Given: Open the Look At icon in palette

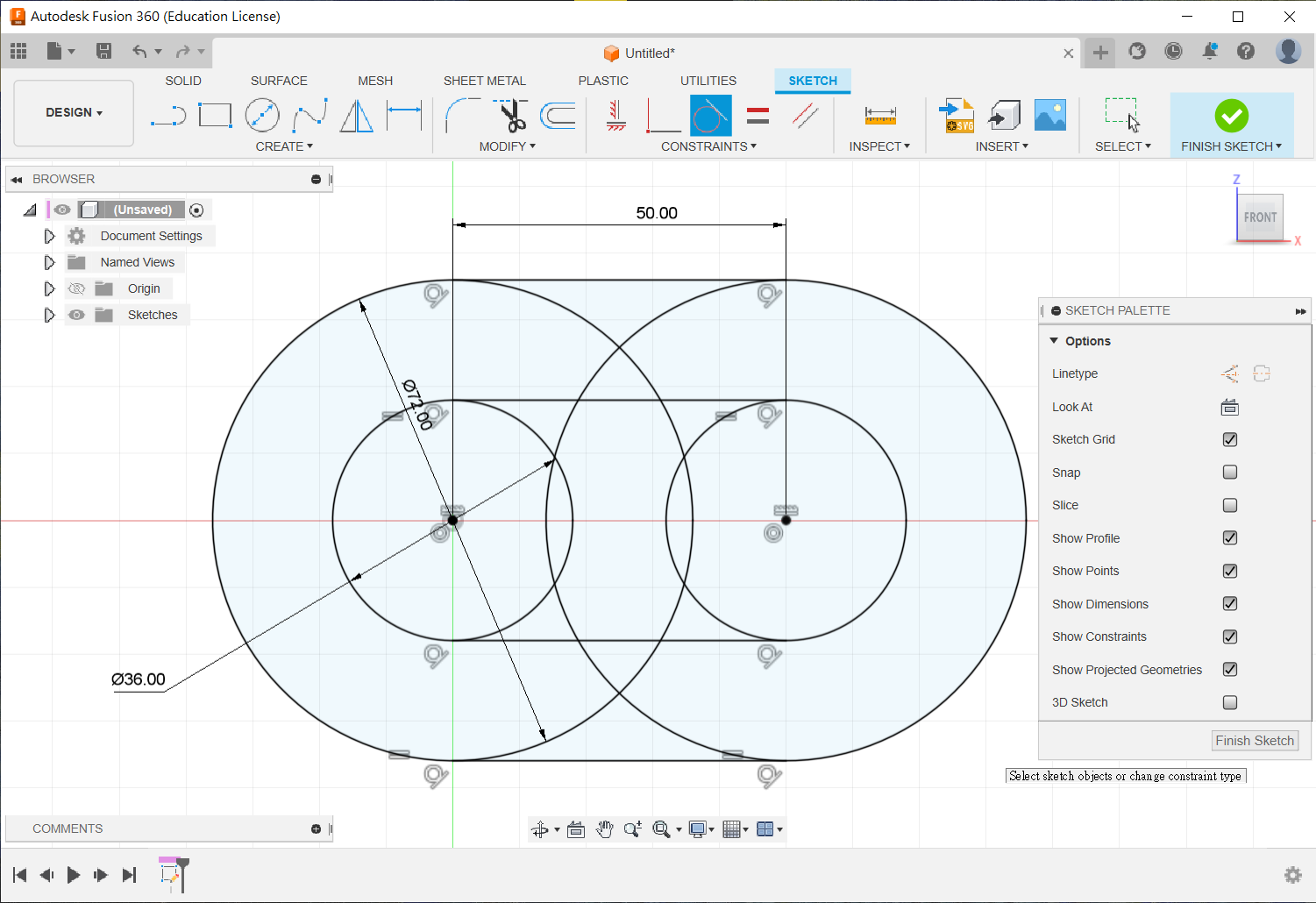Looking at the screenshot, I should [1229, 407].
